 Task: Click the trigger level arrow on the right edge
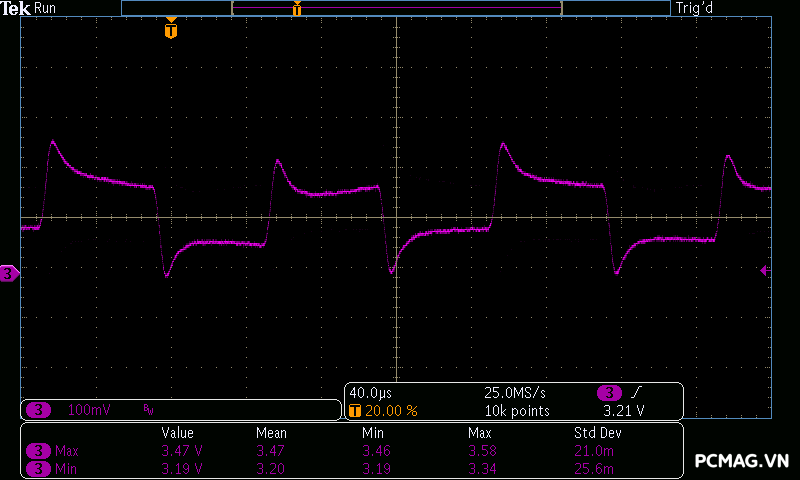click(765, 270)
